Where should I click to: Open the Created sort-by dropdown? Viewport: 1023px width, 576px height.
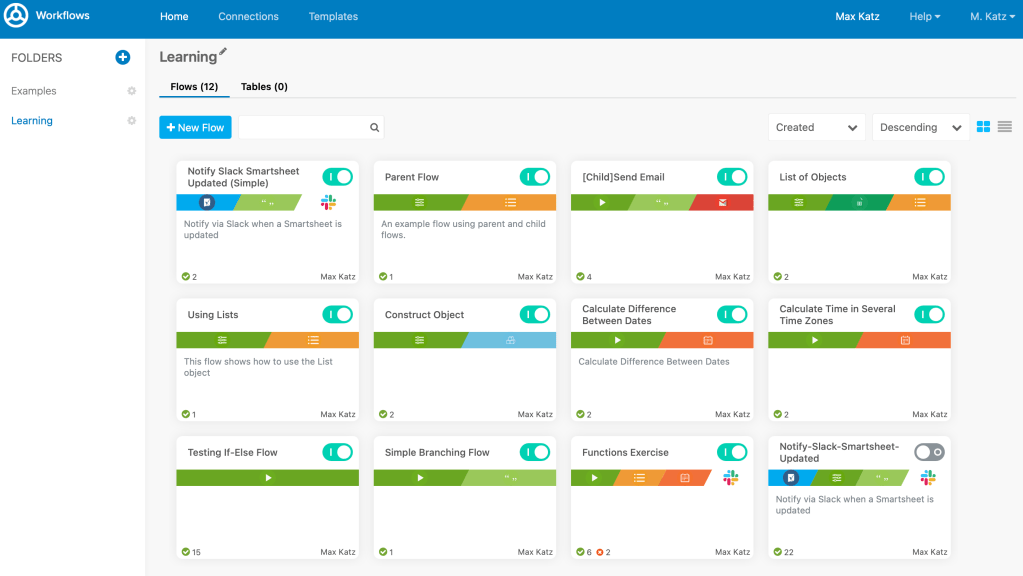click(x=817, y=128)
